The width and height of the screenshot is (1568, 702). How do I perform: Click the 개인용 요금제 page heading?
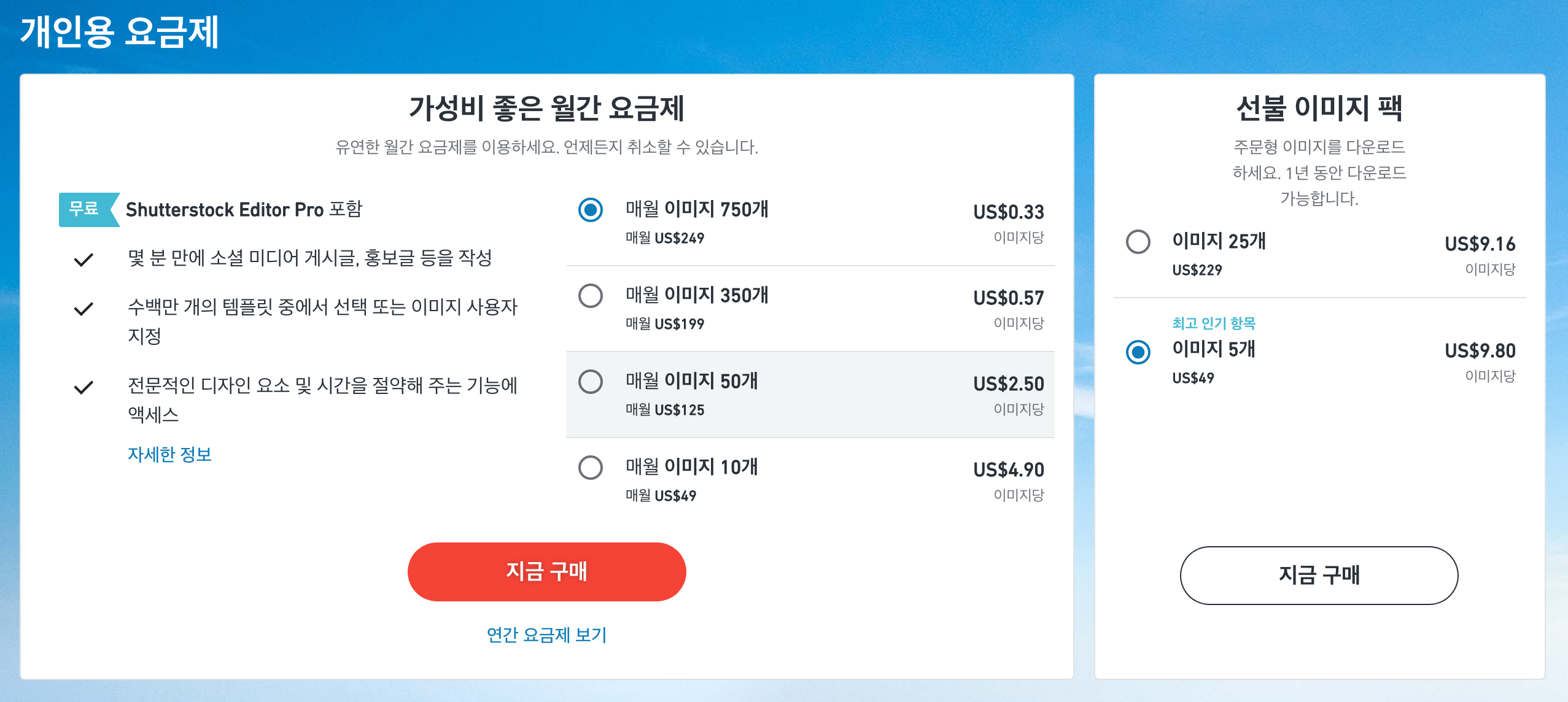tap(120, 31)
